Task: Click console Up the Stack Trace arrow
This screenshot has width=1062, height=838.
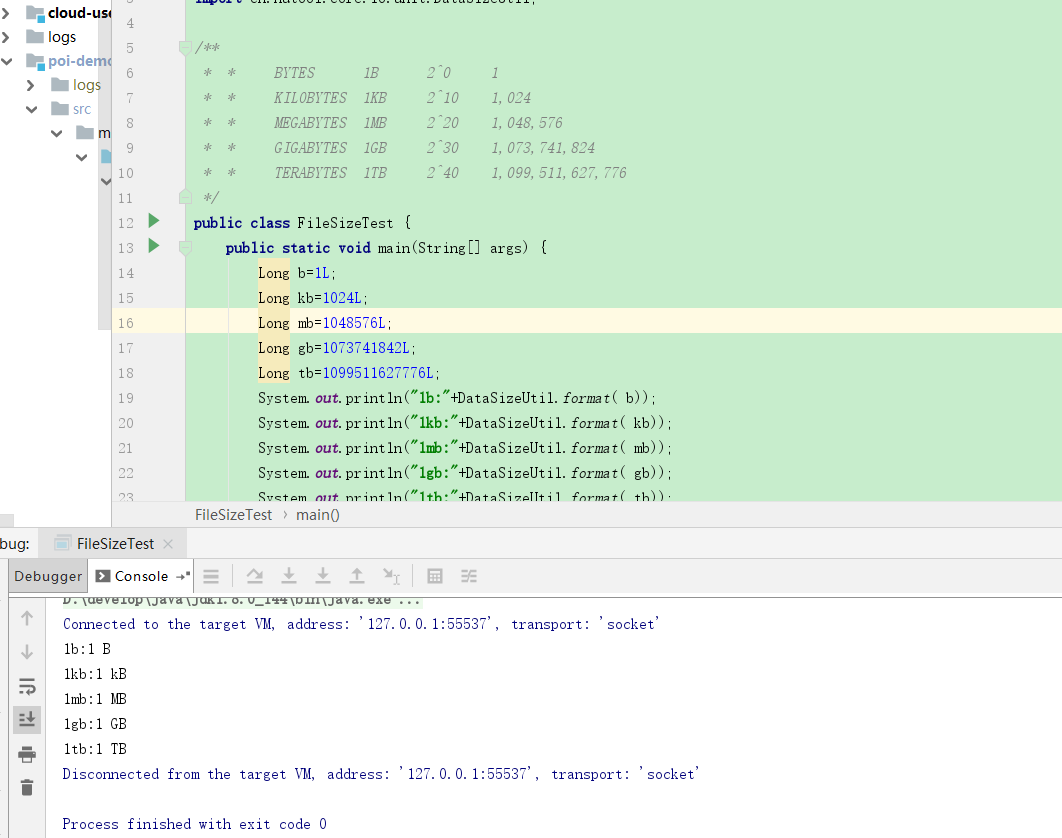Action: coord(27,618)
